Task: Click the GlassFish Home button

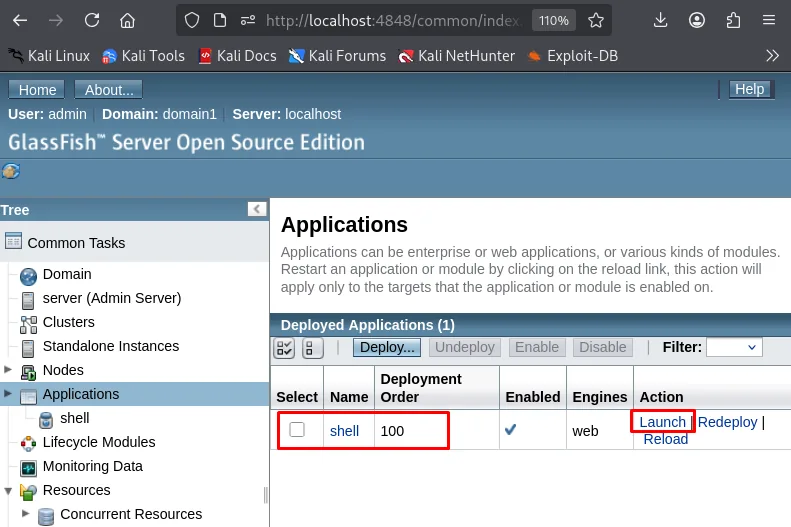Action: [x=37, y=90]
